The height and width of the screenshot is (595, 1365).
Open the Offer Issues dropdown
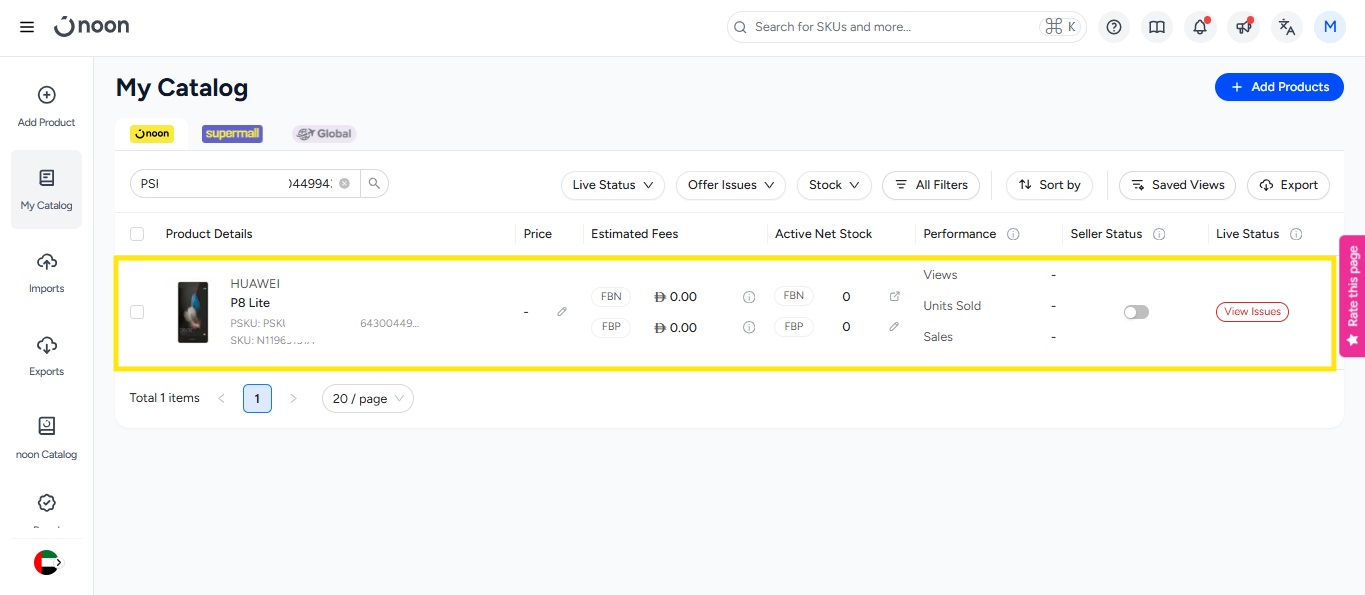pos(731,185)
